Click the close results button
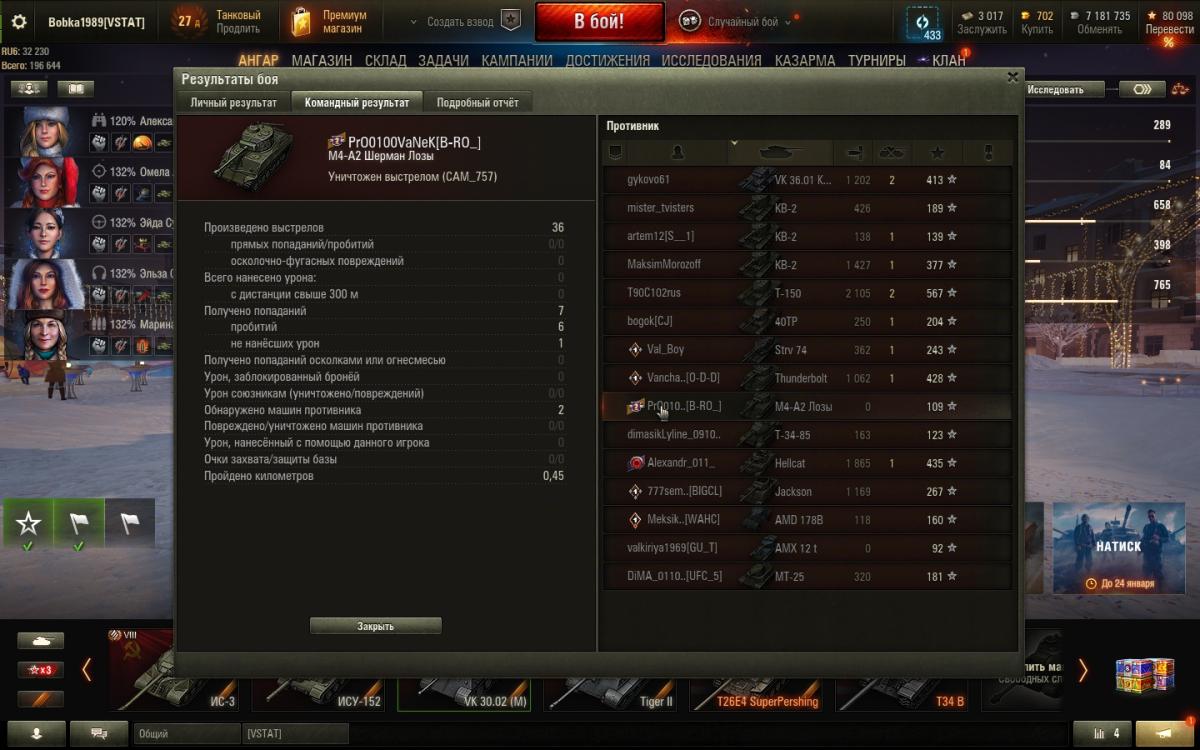The width and height of the screenshot is (1200, 750). click(x=376, y=626)
